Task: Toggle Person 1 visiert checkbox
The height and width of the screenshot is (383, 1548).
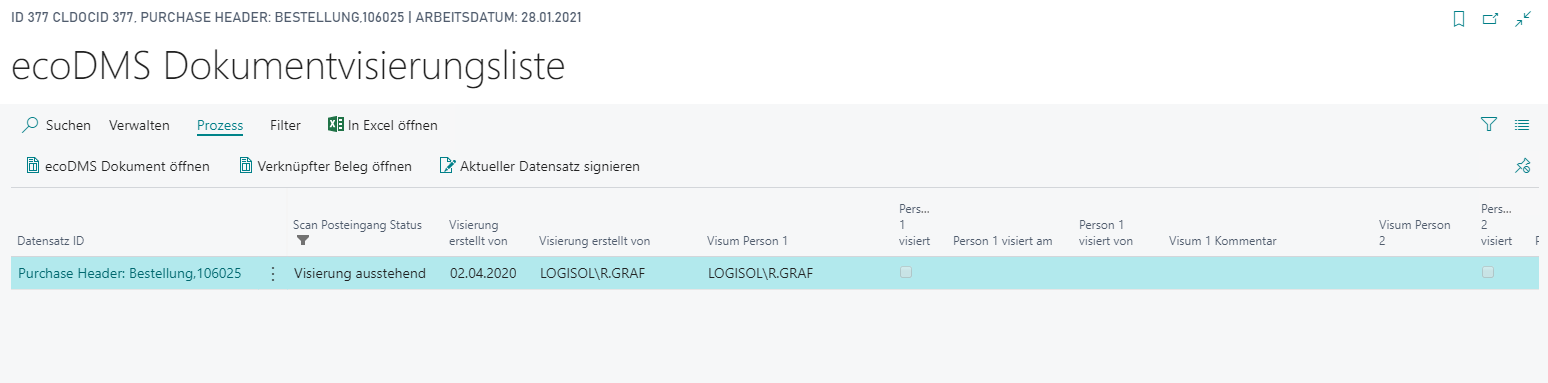Action: click(906, 272)
